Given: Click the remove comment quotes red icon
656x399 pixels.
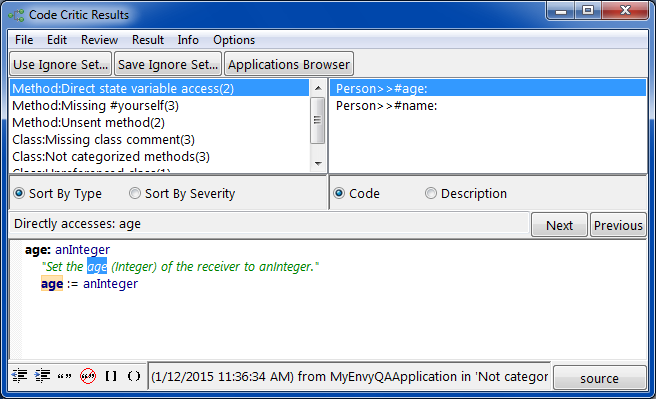Looking at the screenshot, I should tap(88, 376).
